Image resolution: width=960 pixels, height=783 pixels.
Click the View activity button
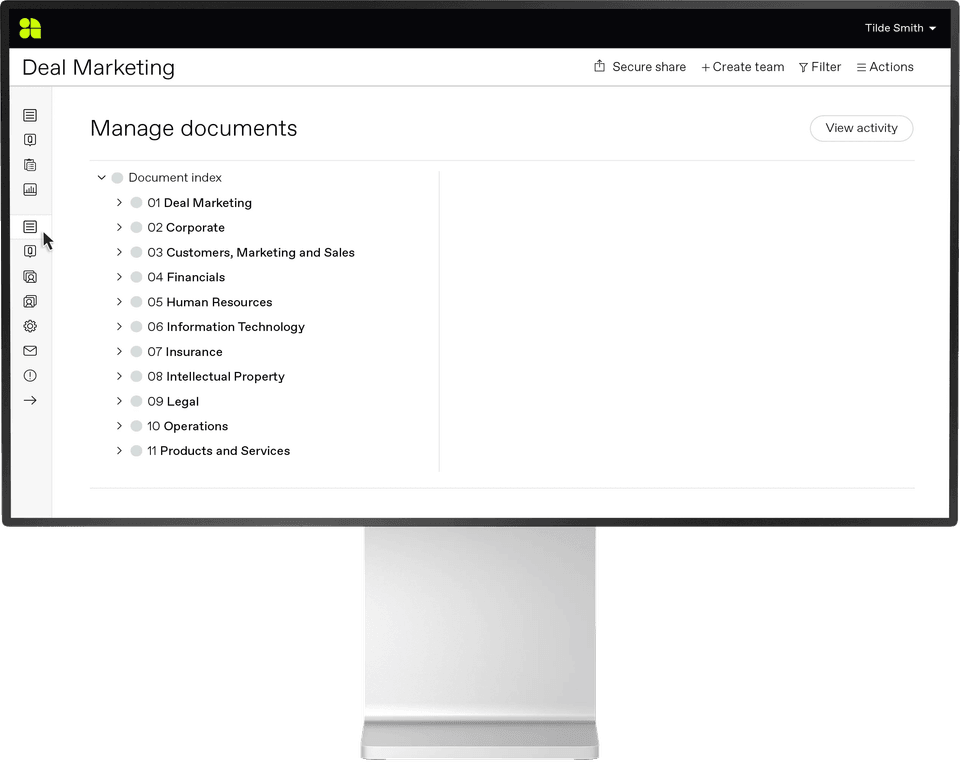pyautogui.click(x=861, y=128)
